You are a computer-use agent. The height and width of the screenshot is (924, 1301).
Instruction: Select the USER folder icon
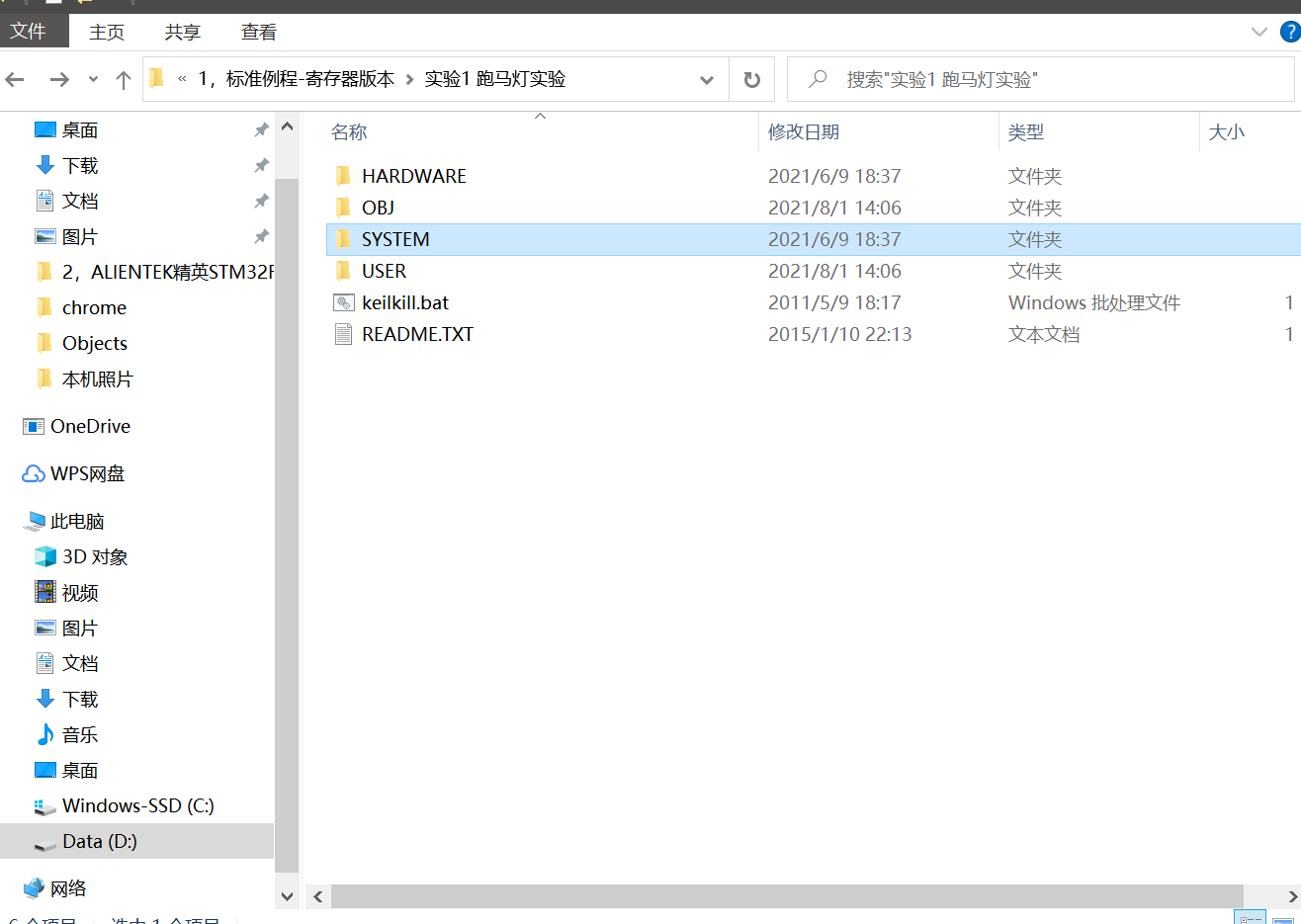tap(343, 271)
